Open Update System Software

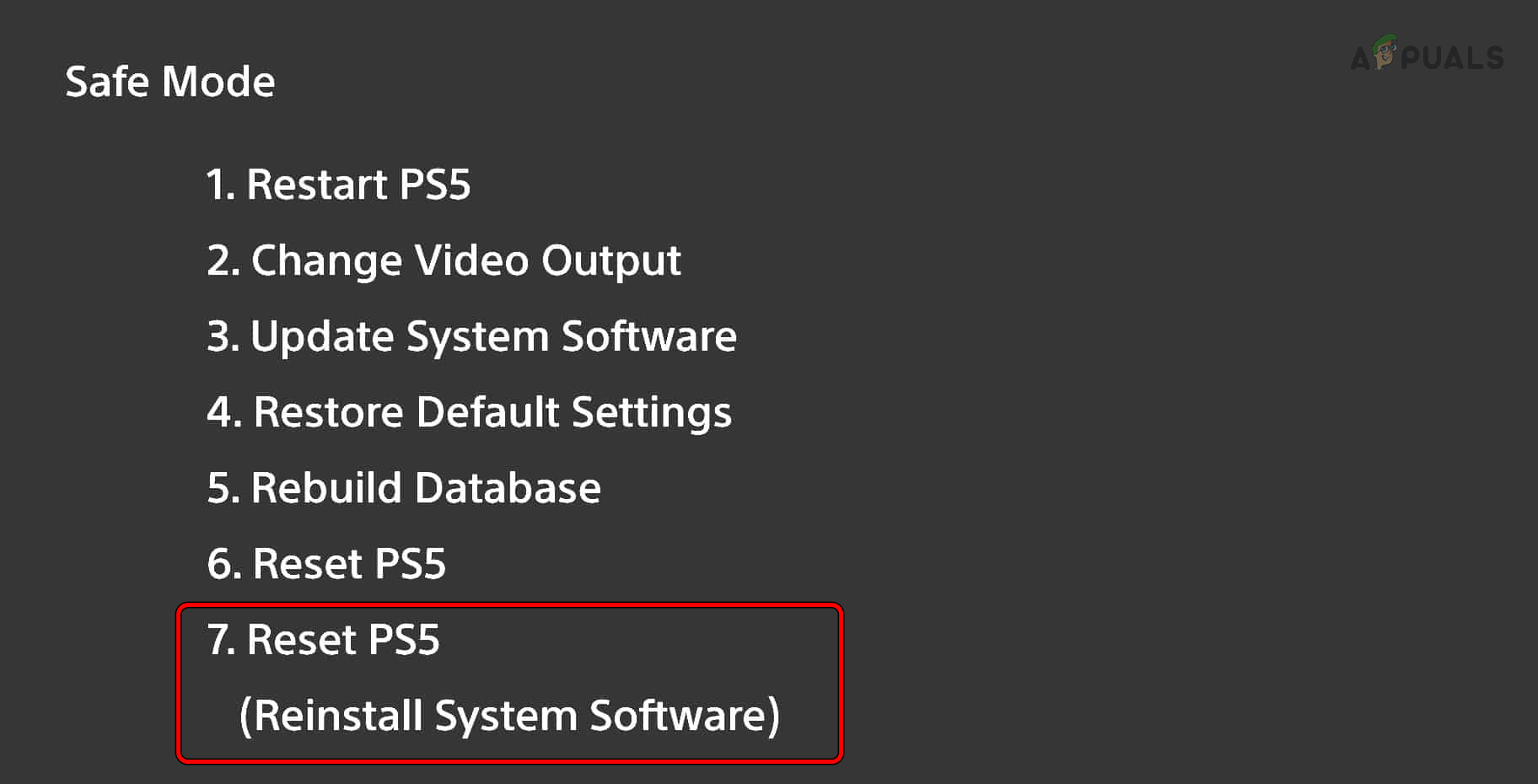click(472, 336)
